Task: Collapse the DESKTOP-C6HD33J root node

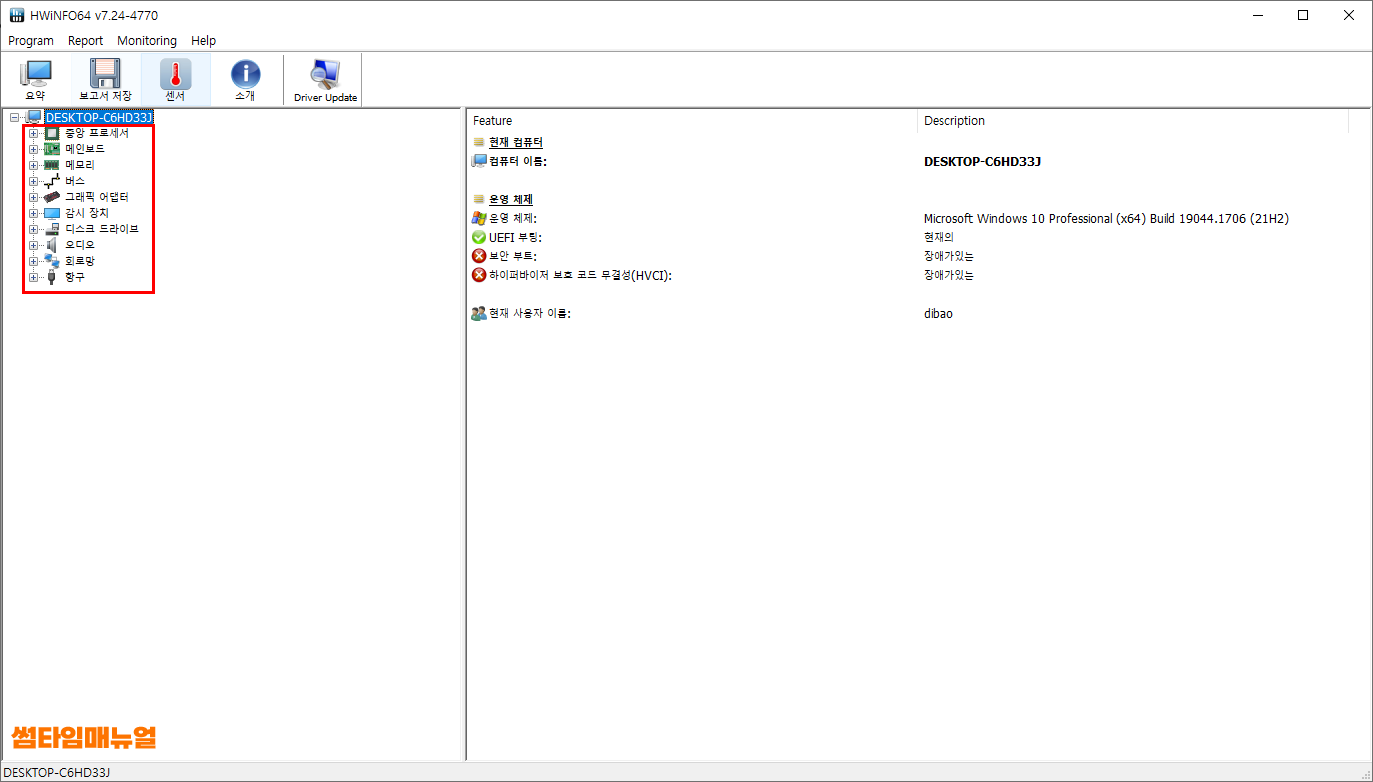Action: [15, 117]
